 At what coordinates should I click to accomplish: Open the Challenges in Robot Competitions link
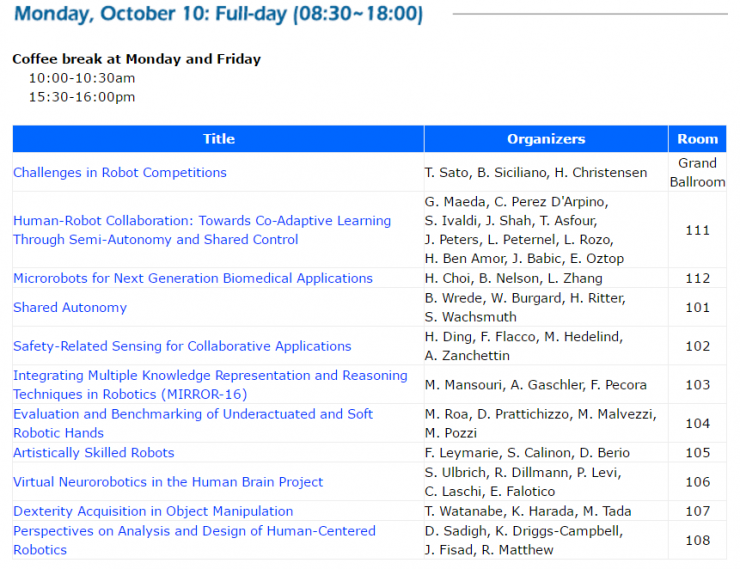(x=120, y=173)
